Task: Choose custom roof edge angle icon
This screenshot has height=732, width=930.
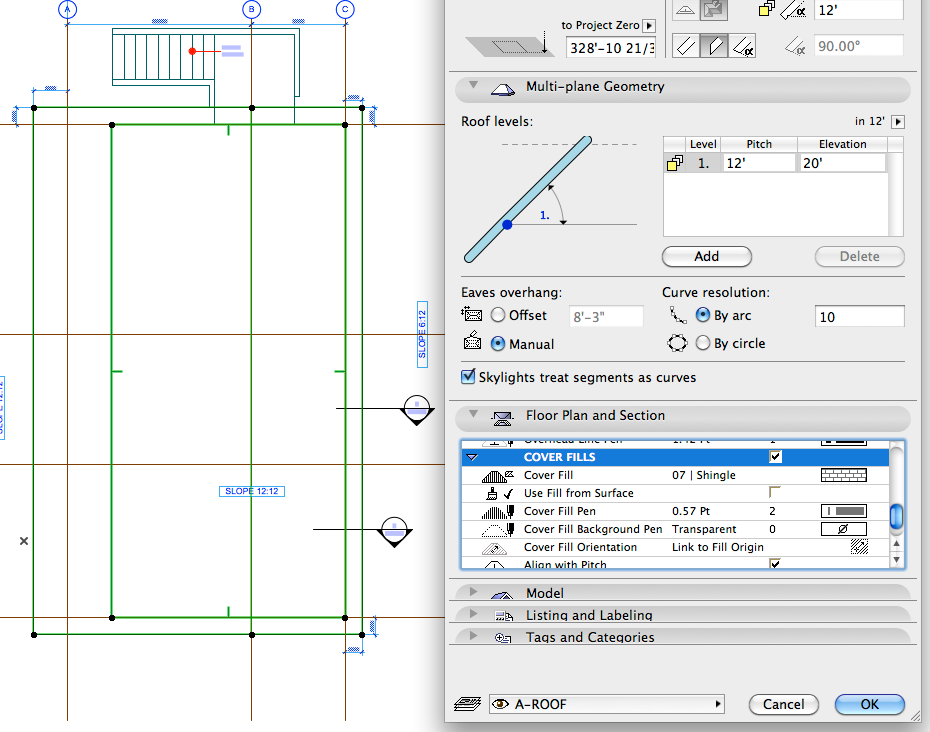Action: [743, 46]
